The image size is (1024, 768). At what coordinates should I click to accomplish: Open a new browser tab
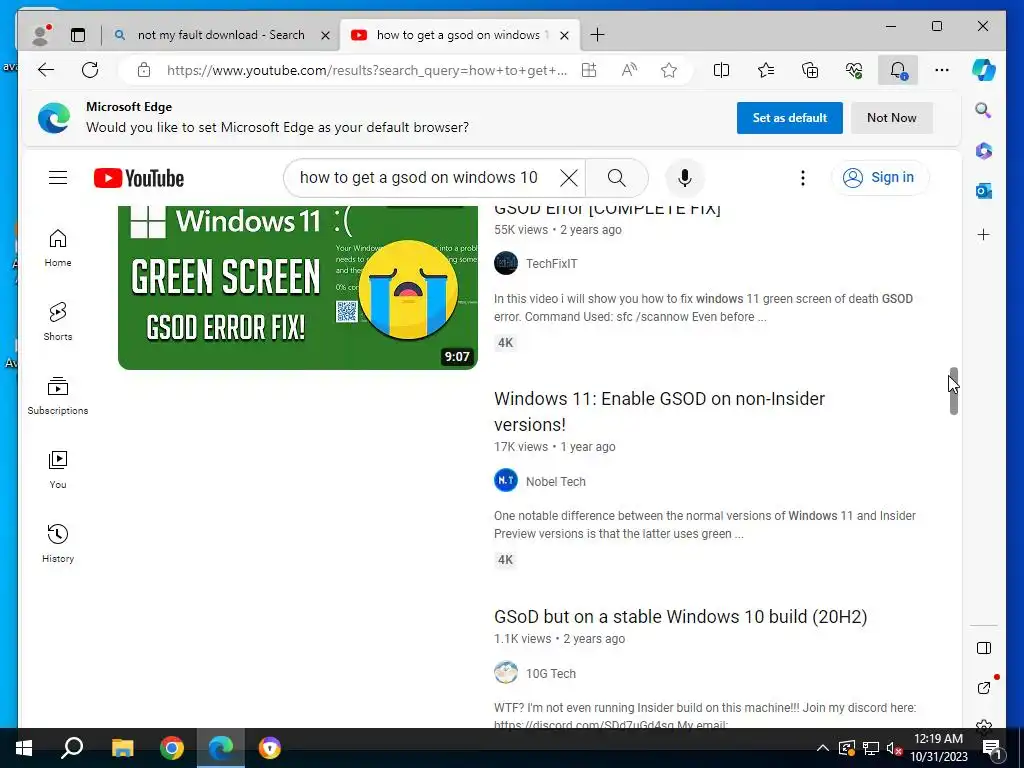click(x=597, y=35)
